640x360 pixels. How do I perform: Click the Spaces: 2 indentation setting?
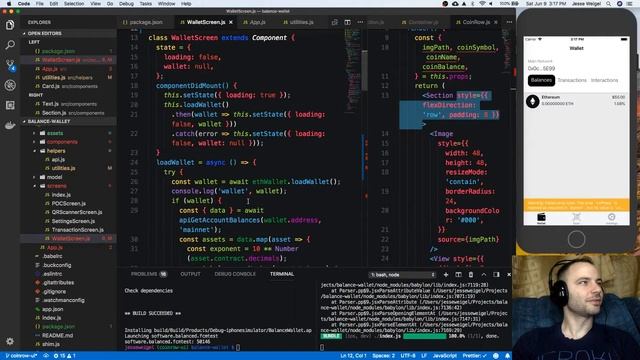383,356
